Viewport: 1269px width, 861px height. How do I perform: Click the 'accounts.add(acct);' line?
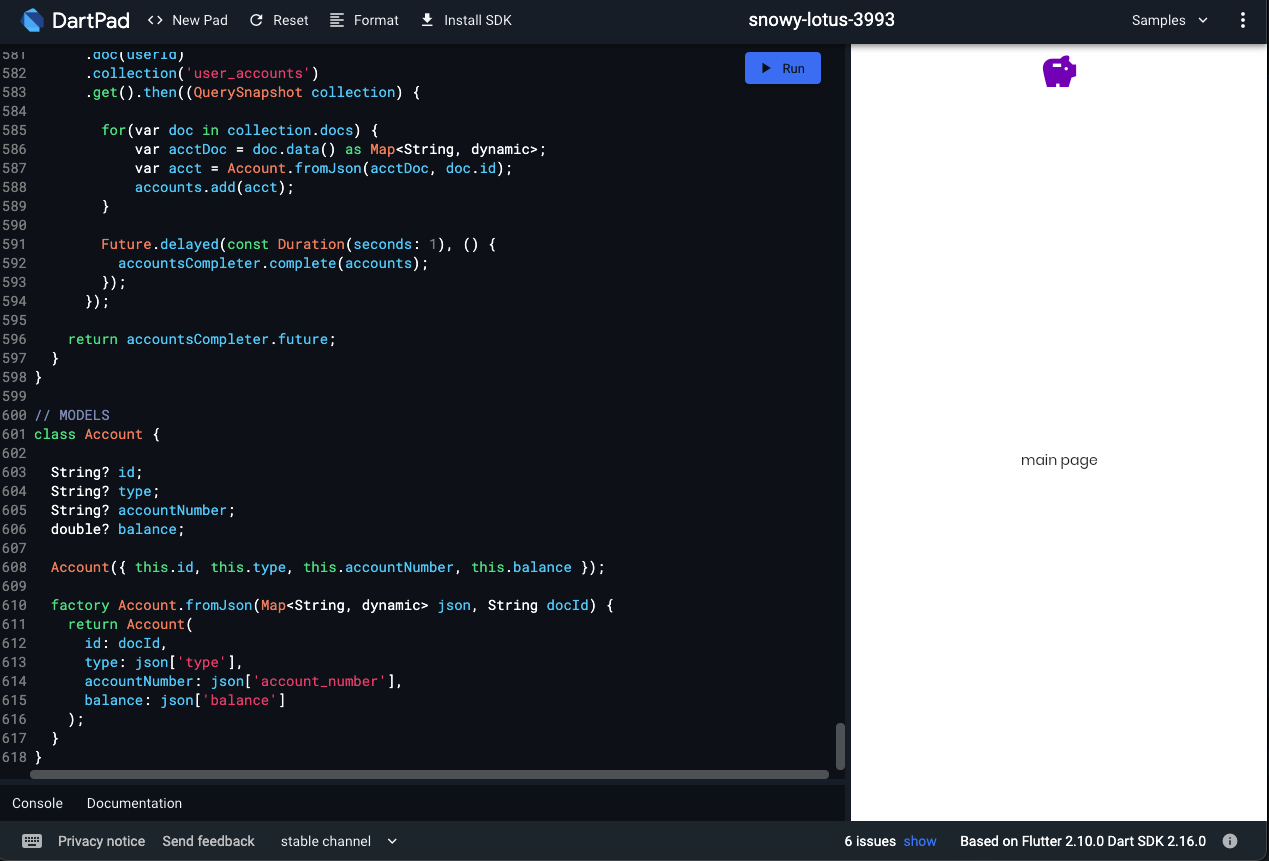[214, 187]
